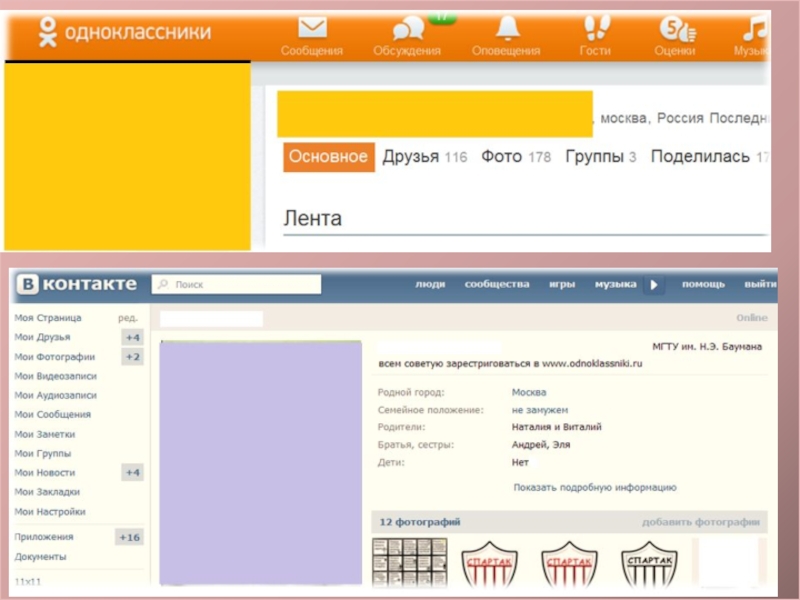
Task: Open Гости footprints icon
Action: (596, 28)
